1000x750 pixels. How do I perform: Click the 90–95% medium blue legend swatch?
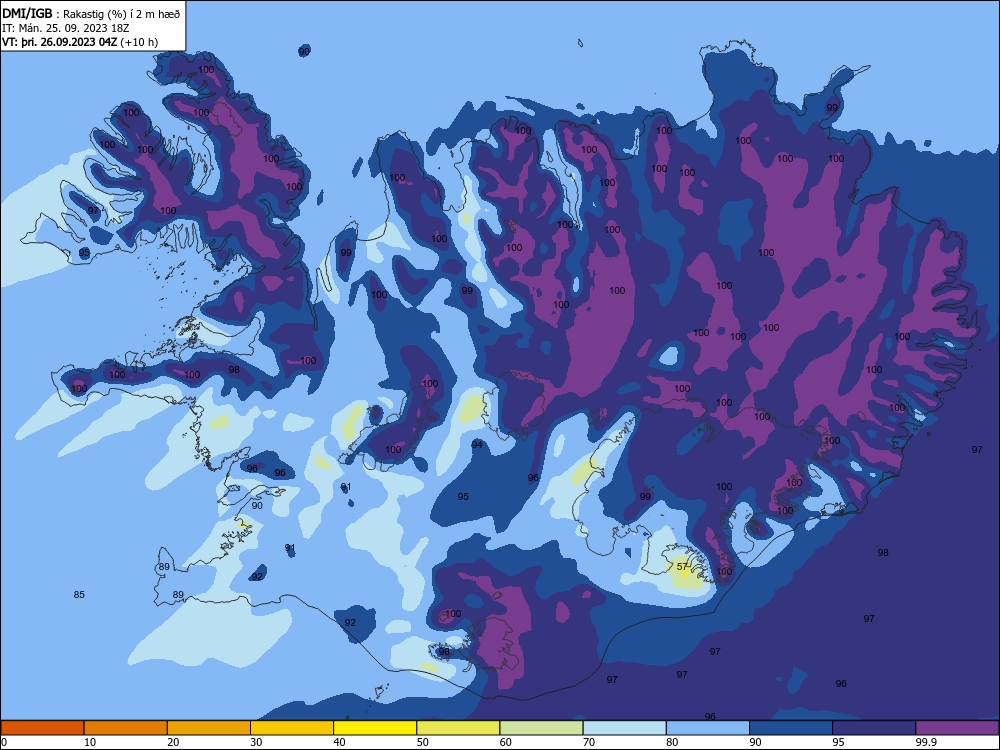pyautogui.click(x=791, y=728)
